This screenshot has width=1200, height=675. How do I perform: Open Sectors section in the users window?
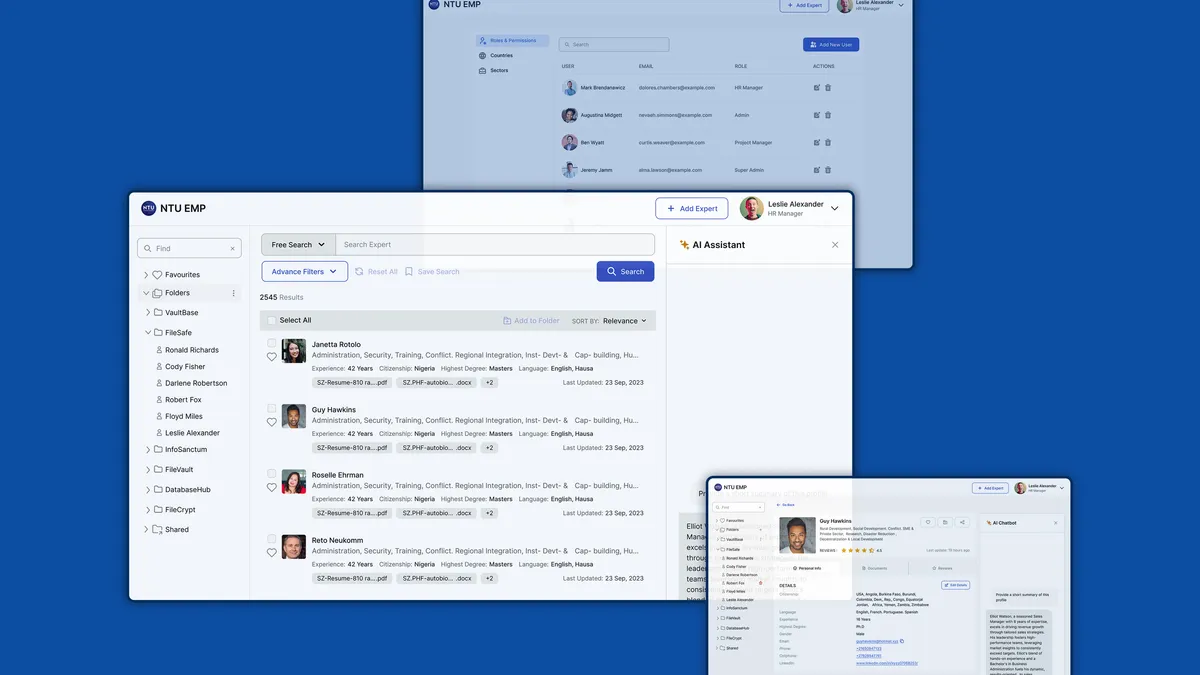point(494,71)
